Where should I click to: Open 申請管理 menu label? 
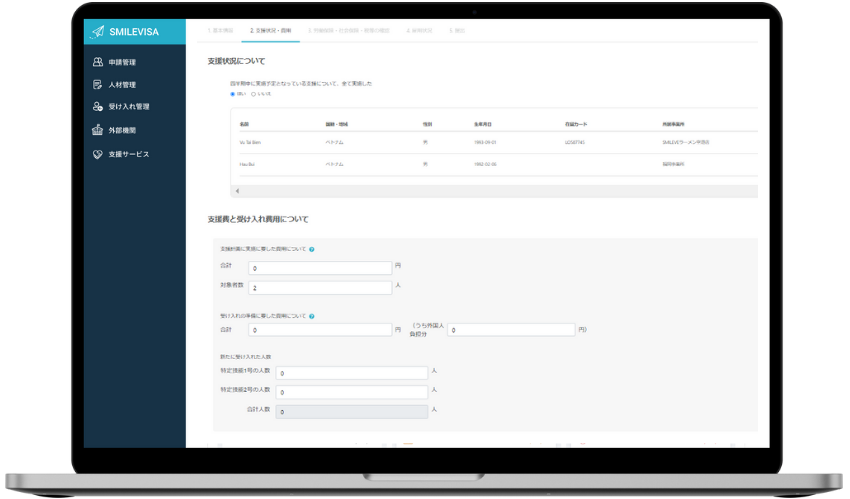pos(122,62)
